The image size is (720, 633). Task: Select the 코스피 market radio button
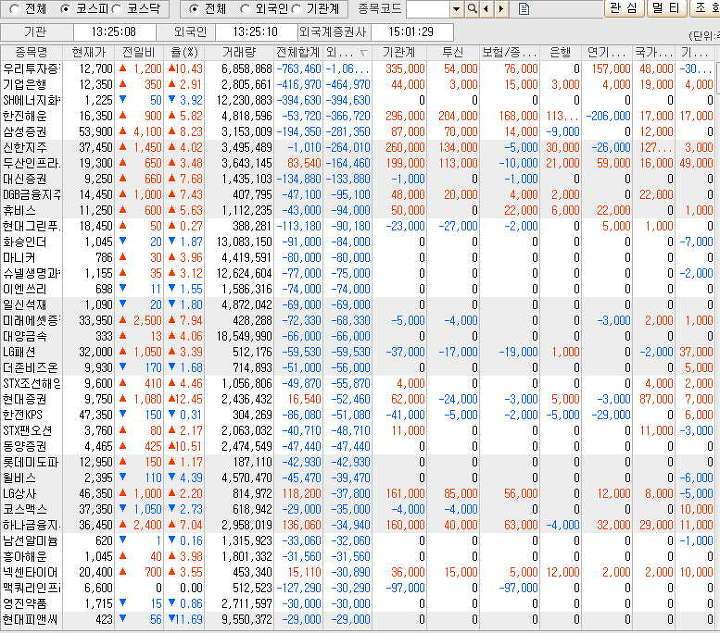pyautogui.click(x=65, y=9)
